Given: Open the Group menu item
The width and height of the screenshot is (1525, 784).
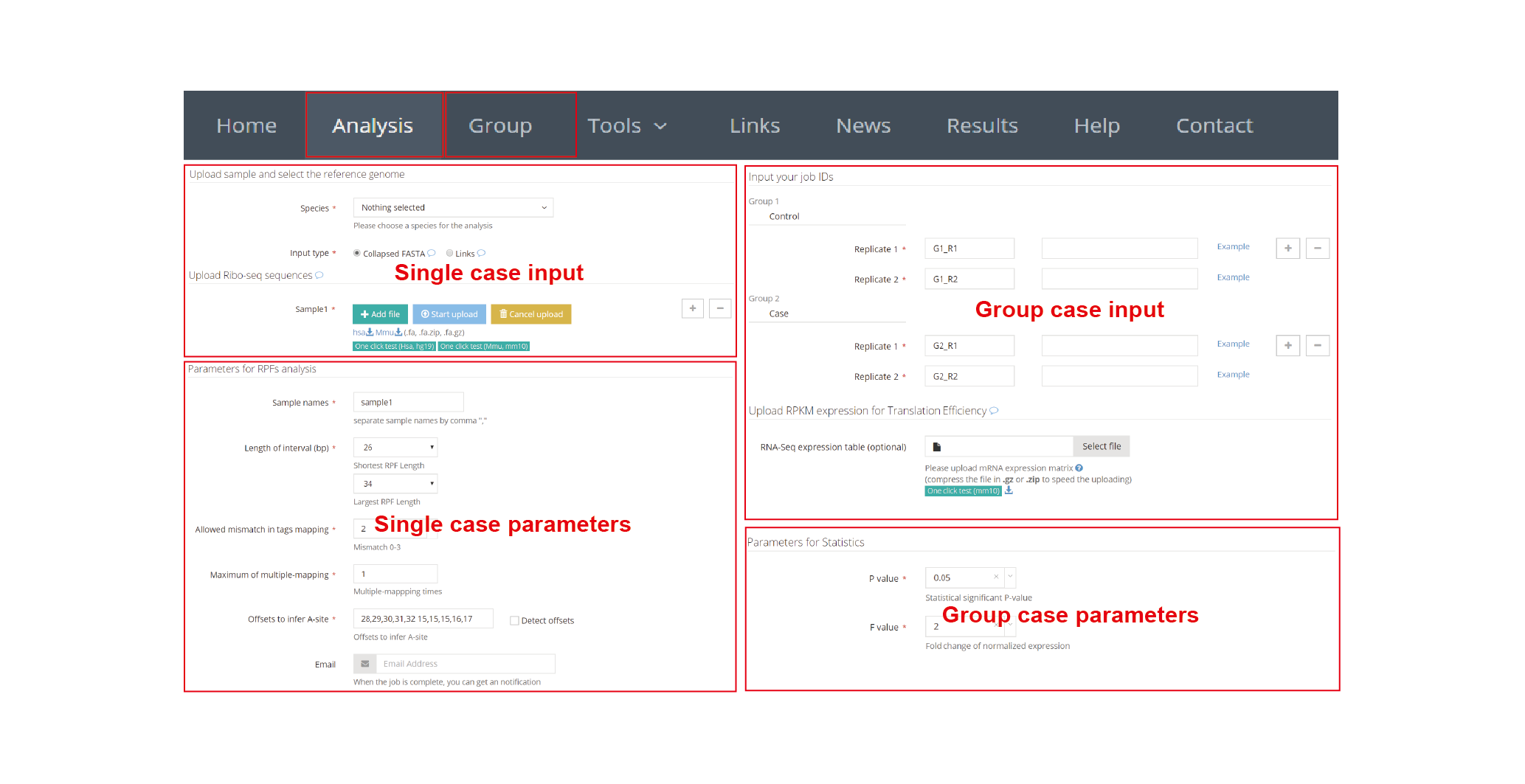Looking at the screenshot, I should (500, 125).
